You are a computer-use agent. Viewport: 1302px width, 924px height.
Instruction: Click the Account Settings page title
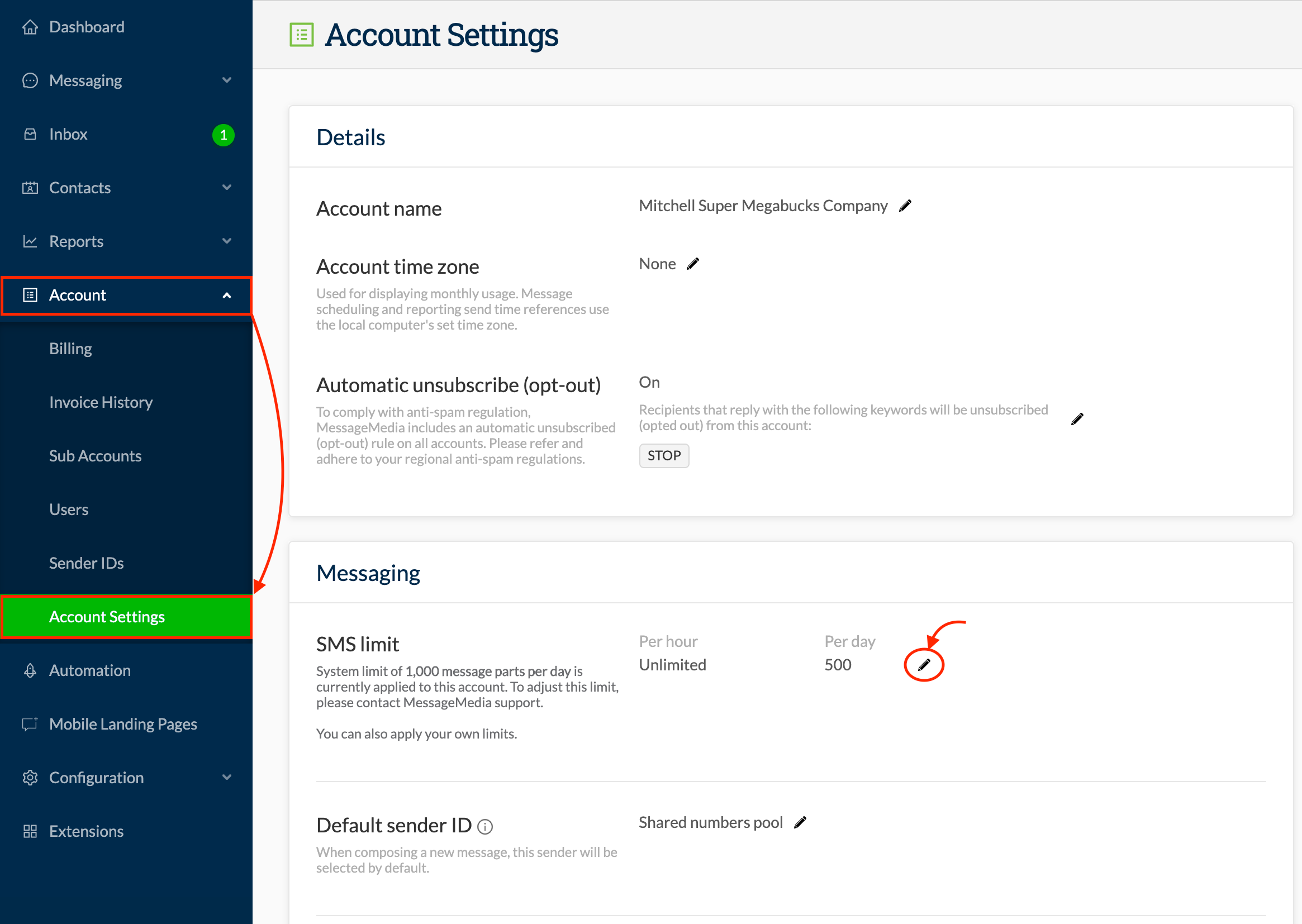(x=441, y=35)
